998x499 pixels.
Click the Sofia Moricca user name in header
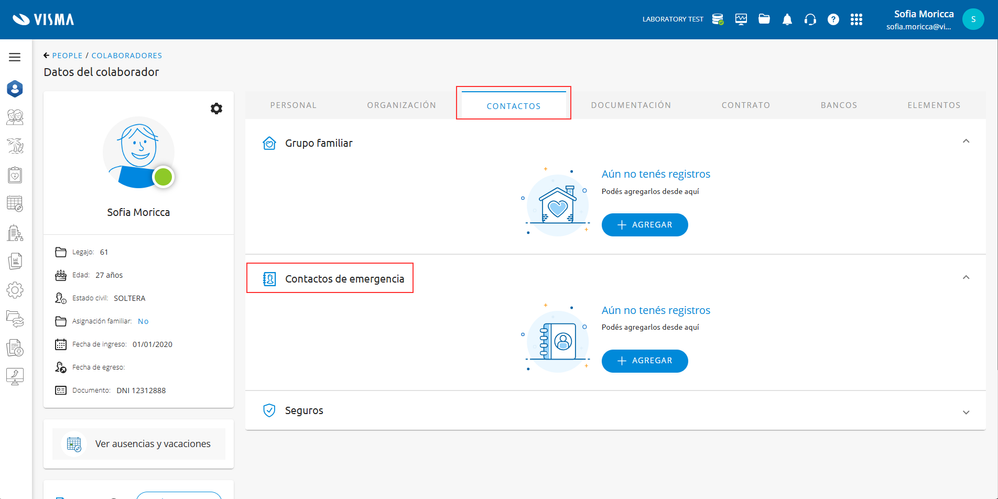click(x=924, y=13)
